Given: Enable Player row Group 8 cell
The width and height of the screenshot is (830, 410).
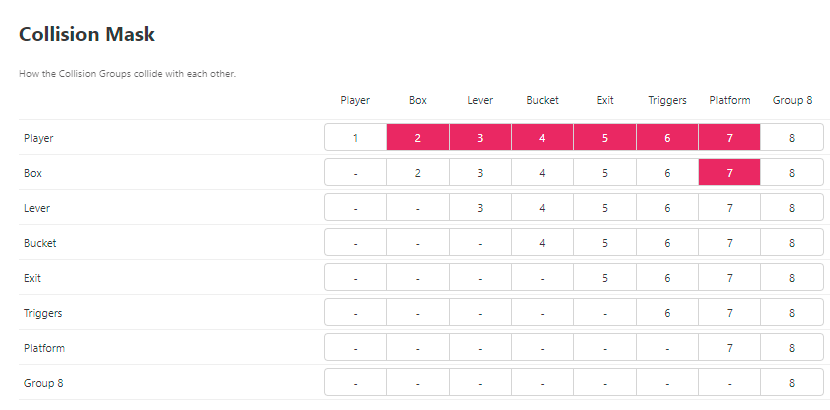Looking at the screenshot, I should point(792,138).
